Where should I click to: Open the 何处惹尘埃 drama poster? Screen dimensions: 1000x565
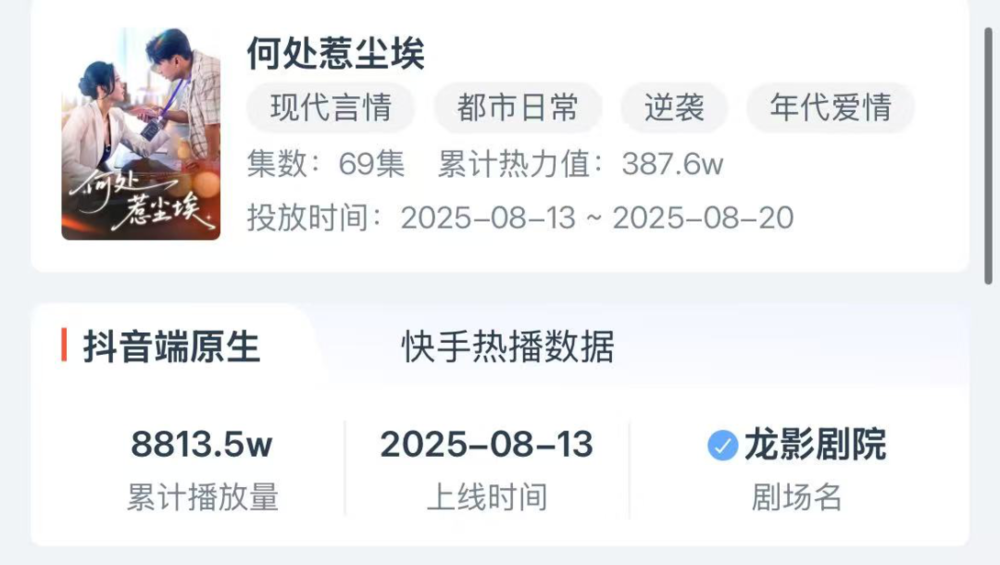tap(141, 134)
